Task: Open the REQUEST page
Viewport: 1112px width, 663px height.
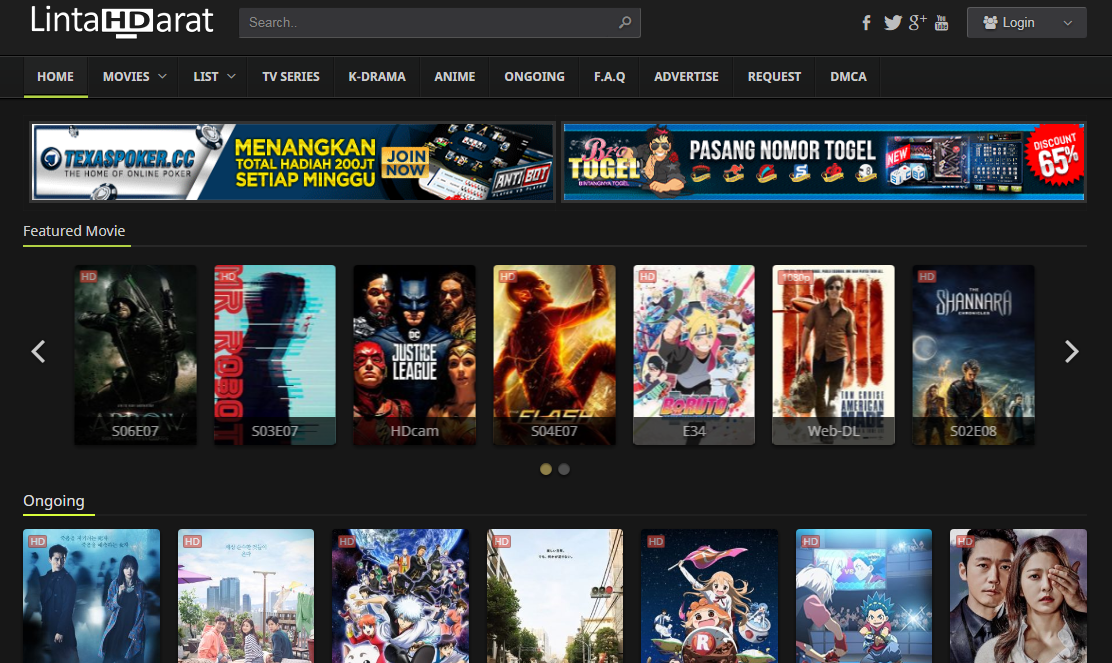Action: click(773, 76)
